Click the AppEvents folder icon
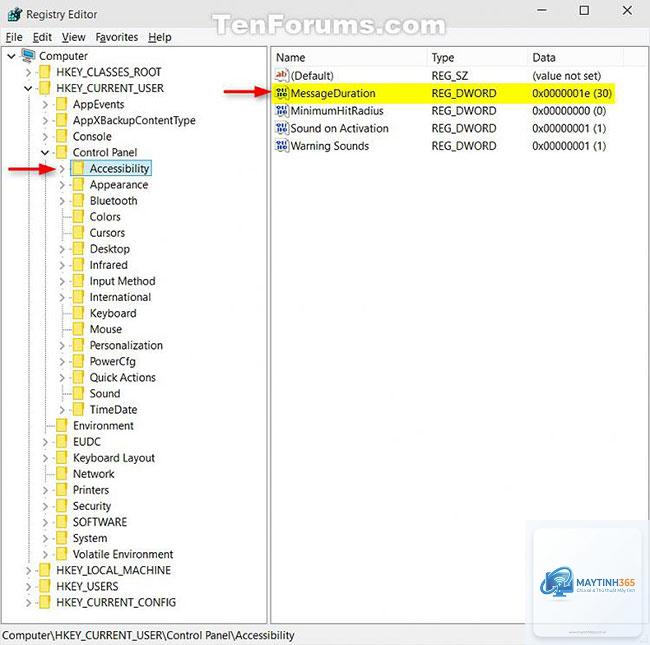This screenshot has width=650, height=645. [x=61, y=104]
